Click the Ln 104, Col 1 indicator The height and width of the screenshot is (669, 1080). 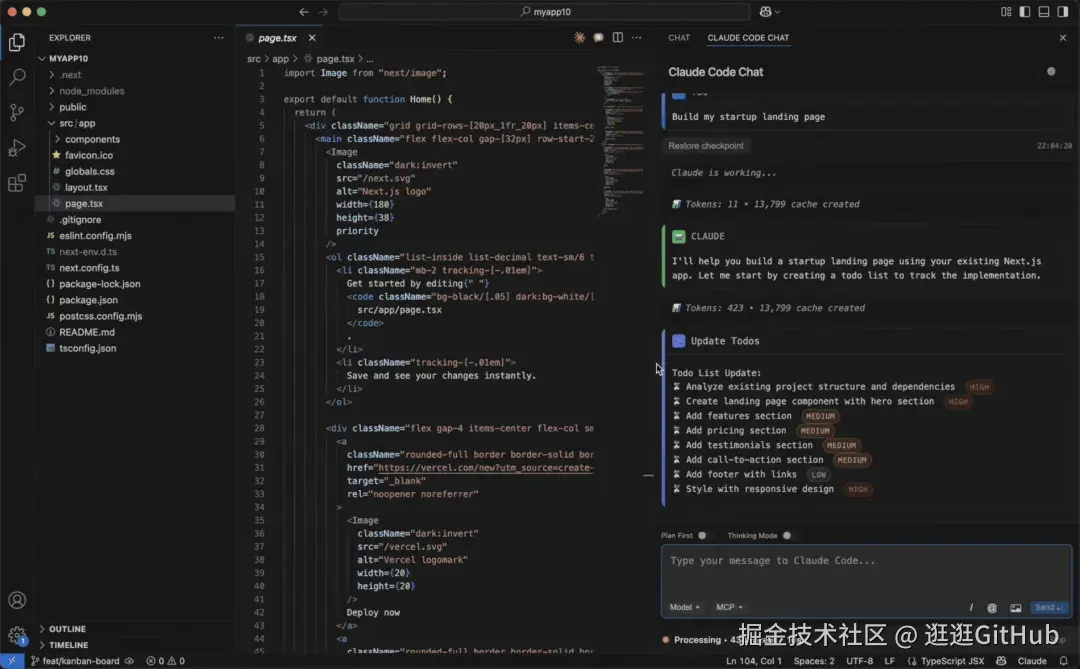[754, 661]
